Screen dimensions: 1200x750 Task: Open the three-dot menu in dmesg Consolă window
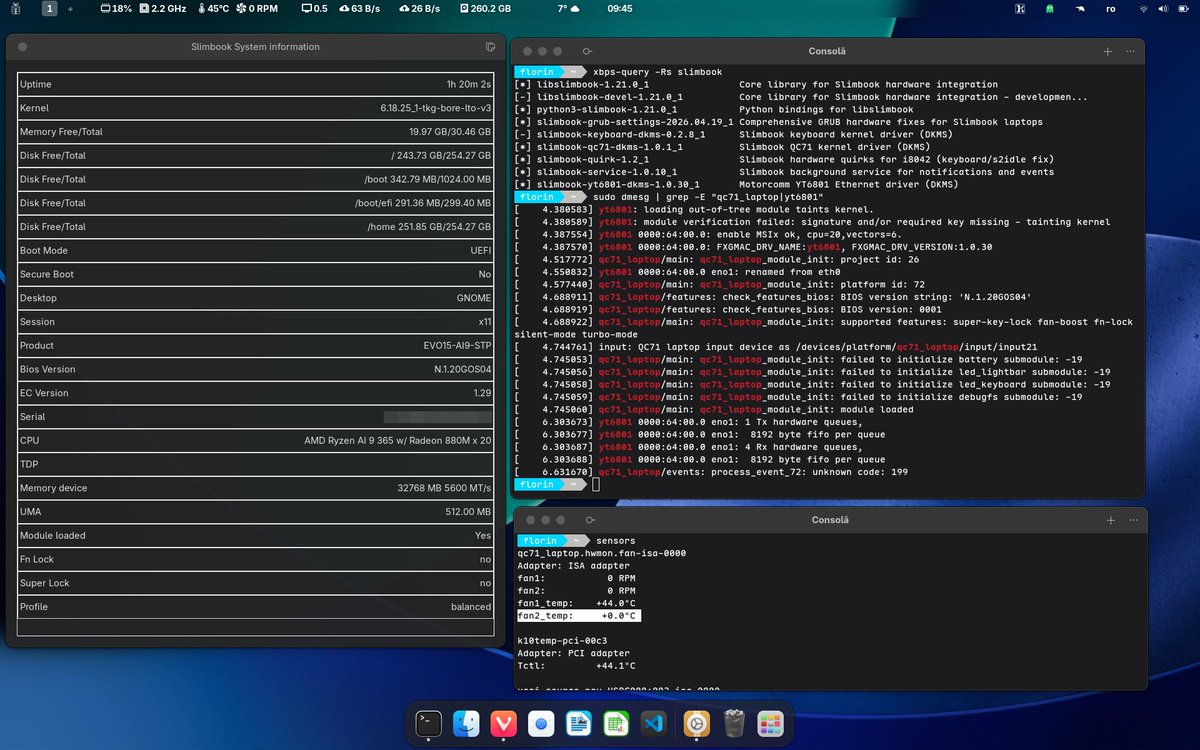click(x=1130, y=51)
